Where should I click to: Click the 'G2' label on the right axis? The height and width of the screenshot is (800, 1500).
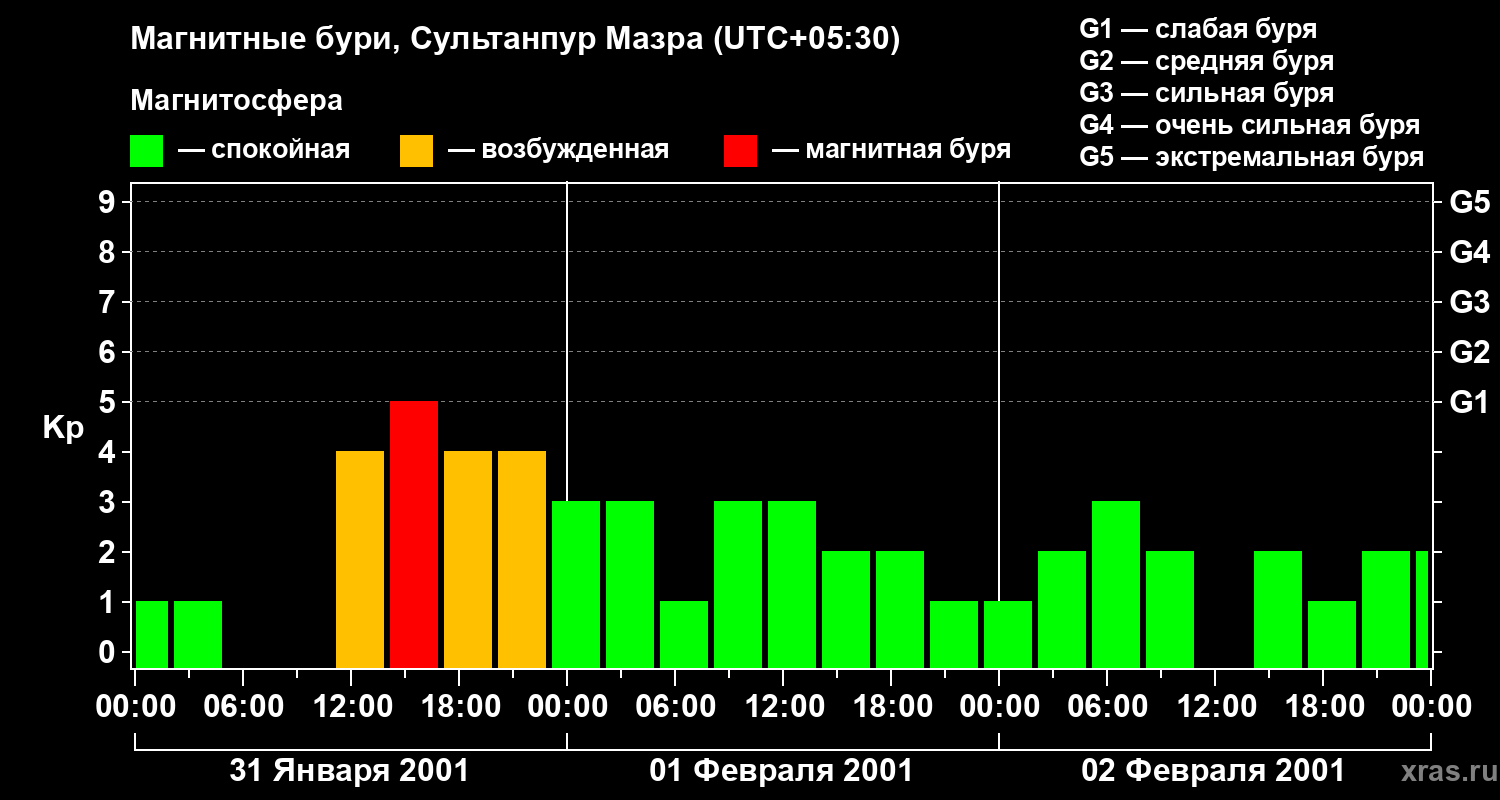click(x=1469, y=352)
